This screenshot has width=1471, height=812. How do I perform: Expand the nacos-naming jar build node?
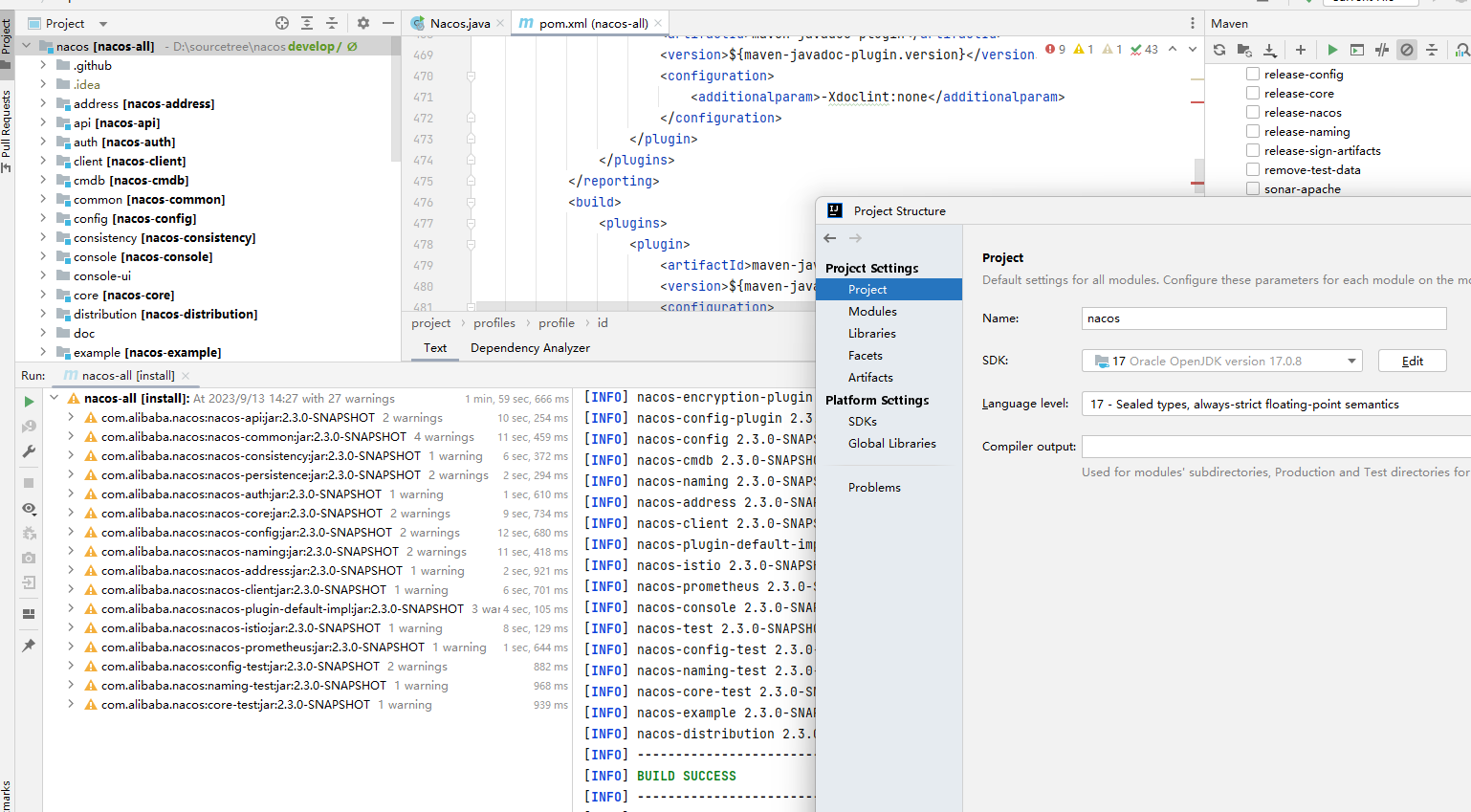[x=71, y=551]
